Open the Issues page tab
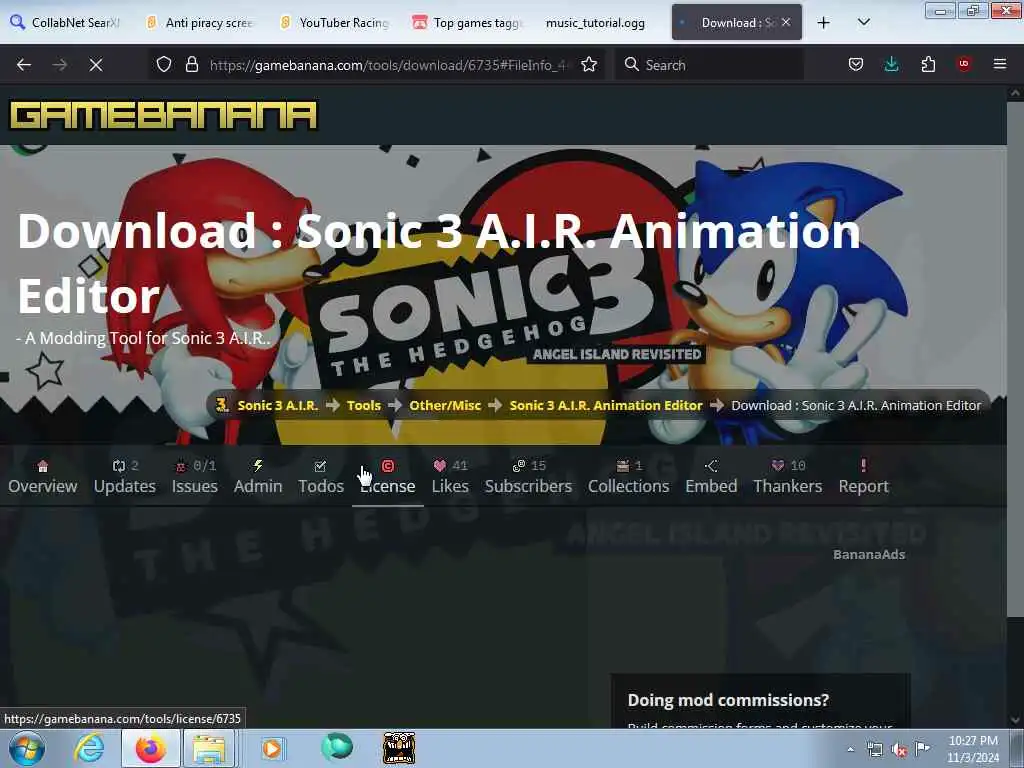1024x768 pixels. [x=195, y=477]
